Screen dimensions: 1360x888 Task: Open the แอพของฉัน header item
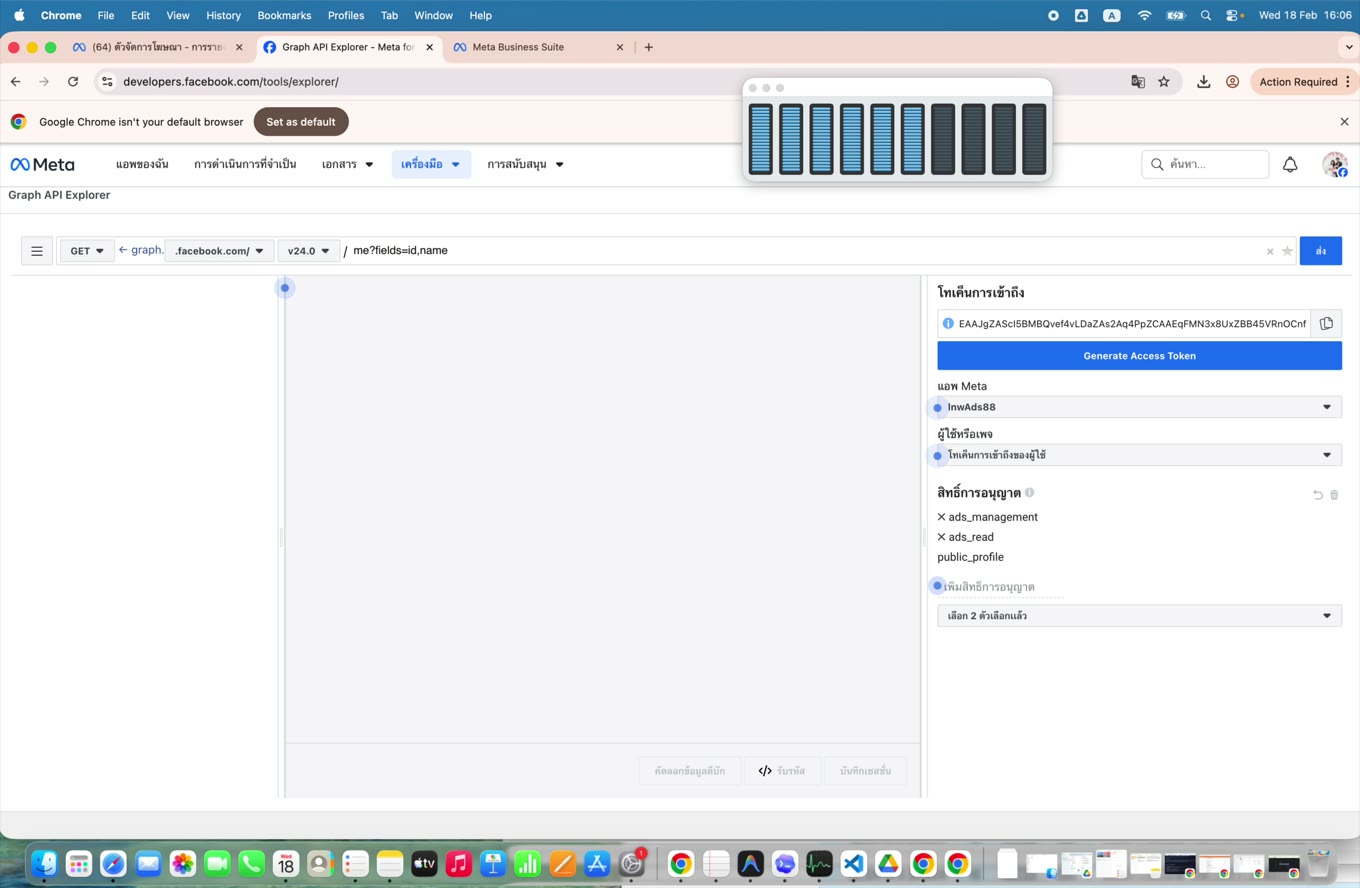(142, 164)
